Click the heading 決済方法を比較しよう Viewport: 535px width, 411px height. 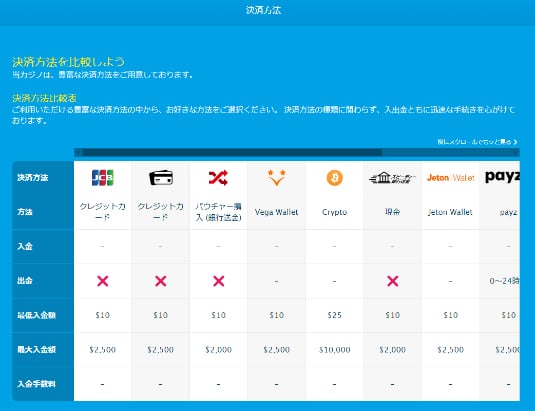pyautogui.click(x=68, y=62)
